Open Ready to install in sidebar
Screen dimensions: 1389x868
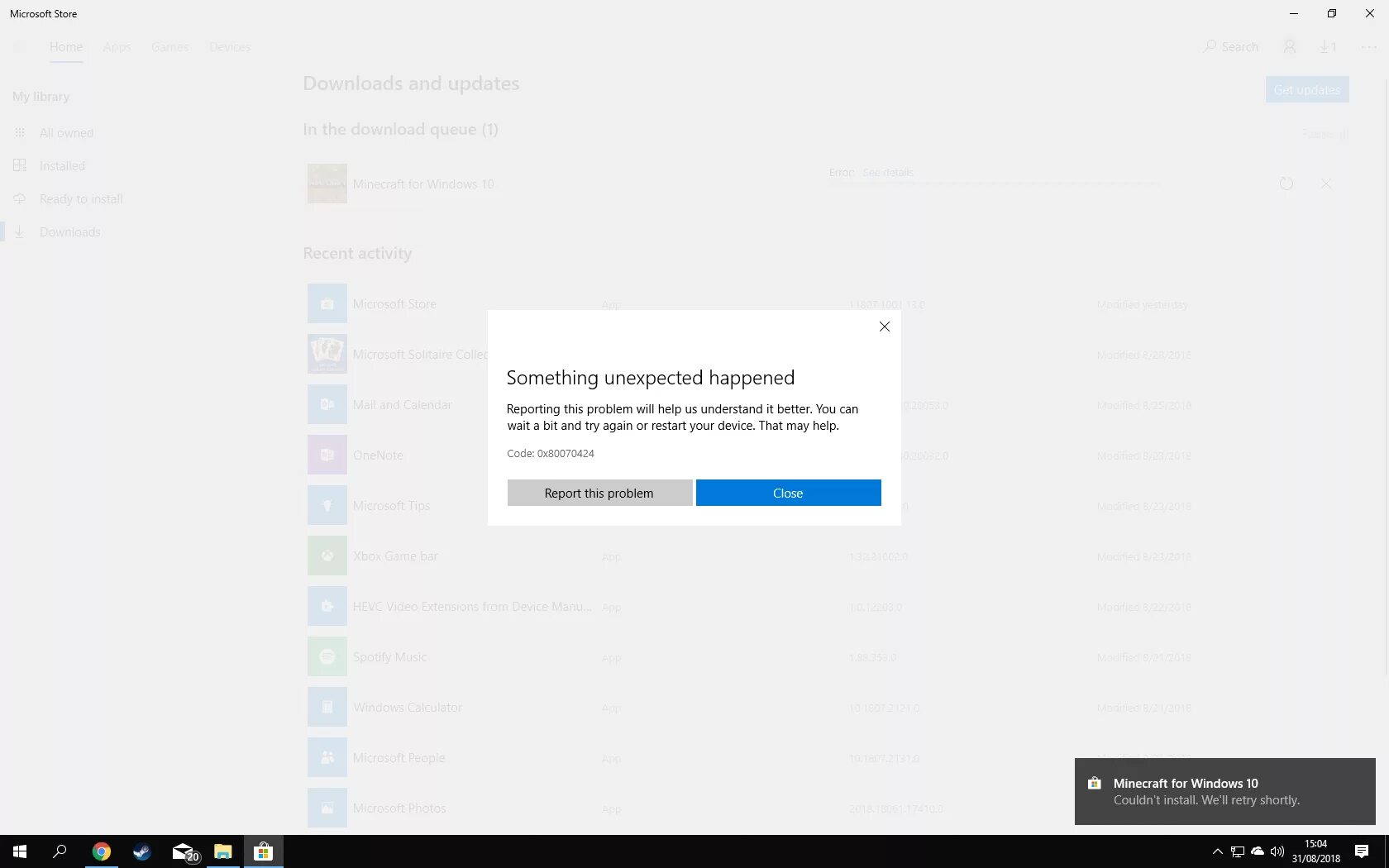coord(81,199)
